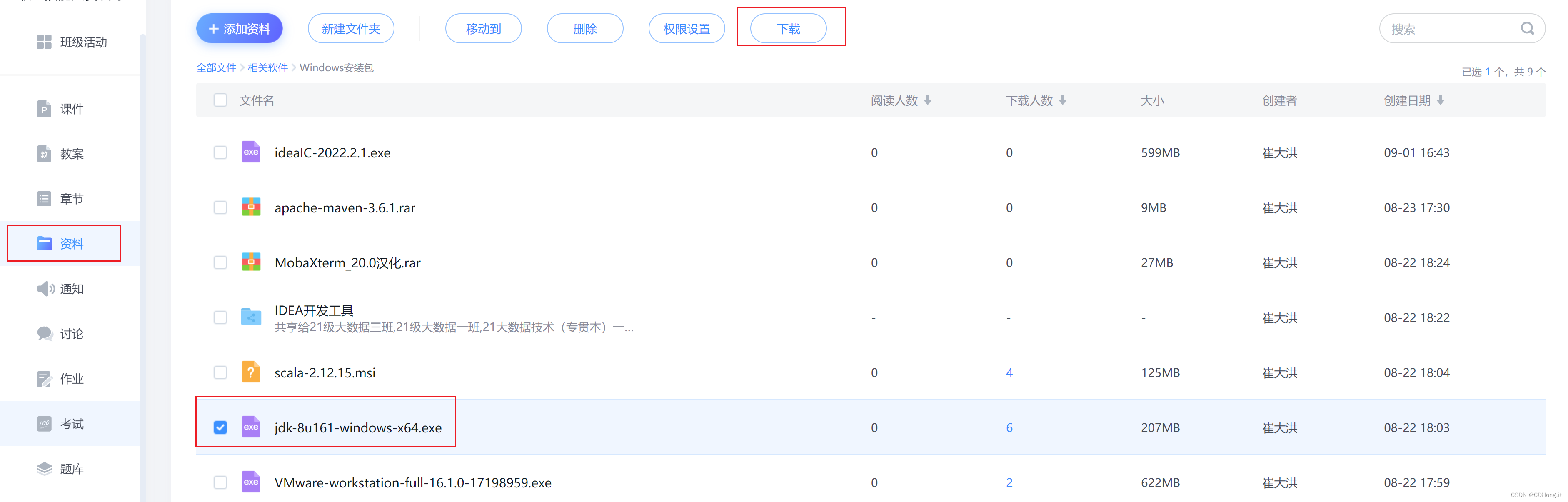Click unknown-file icon of scala-2.12.15.msi
Image resolution: width=1568 pixels, height=502 pixels.
pos(251,372)
